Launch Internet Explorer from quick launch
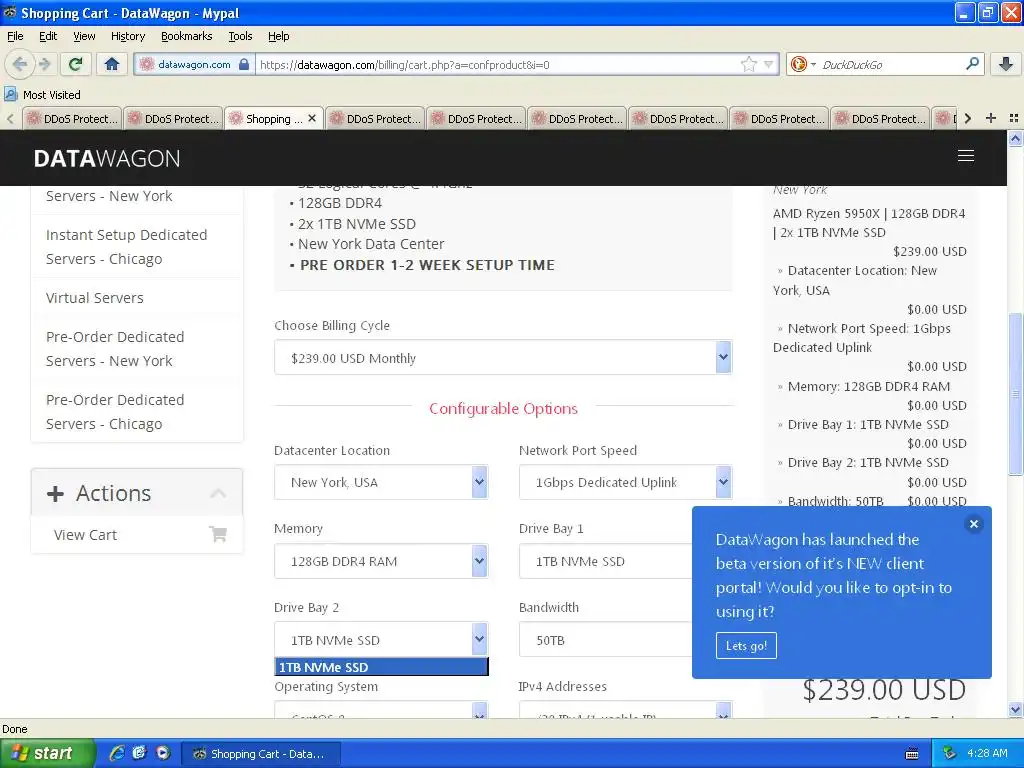 coord(117,753)
